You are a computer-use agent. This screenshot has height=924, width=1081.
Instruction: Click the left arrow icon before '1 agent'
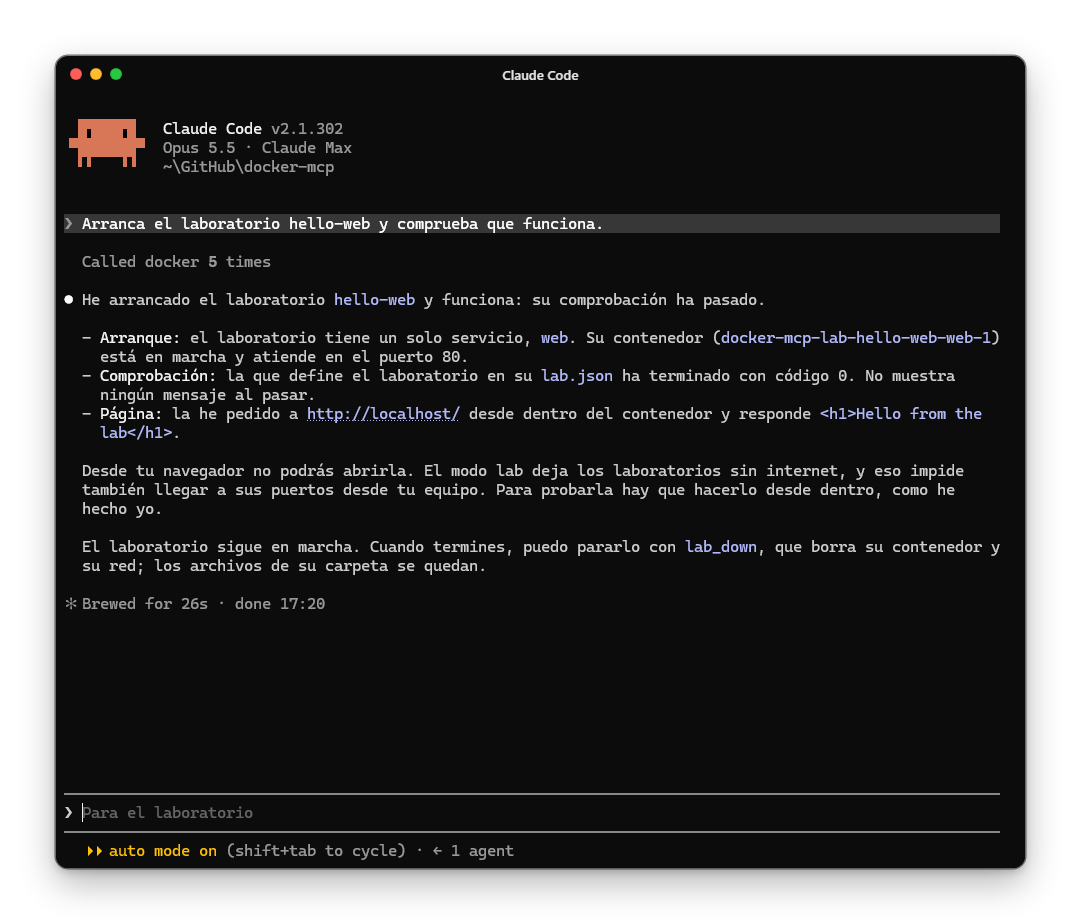click(x=437, y=851)
